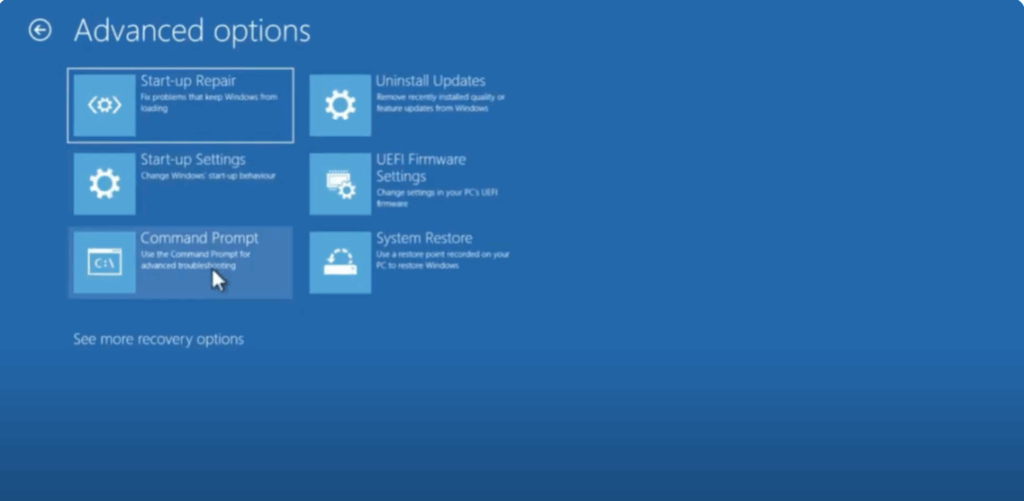The image size is (1024, 501).
Task: Select the Start-up Repair title
Action: coord(188,80)
